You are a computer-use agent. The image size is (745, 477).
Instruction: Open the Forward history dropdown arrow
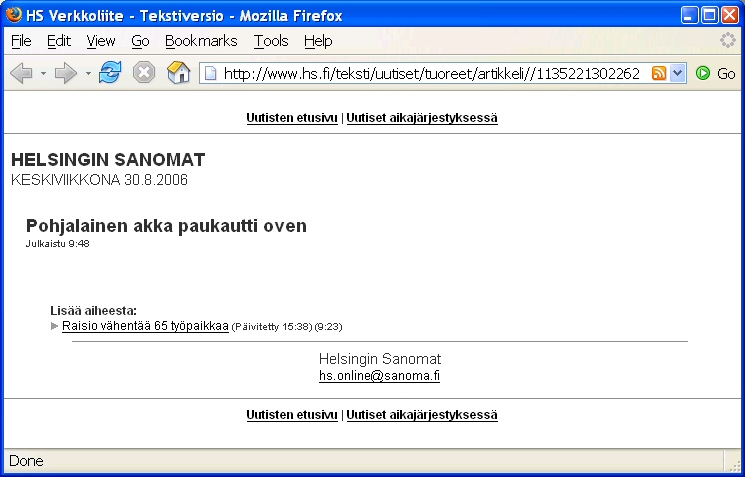[x=88, y=75]
